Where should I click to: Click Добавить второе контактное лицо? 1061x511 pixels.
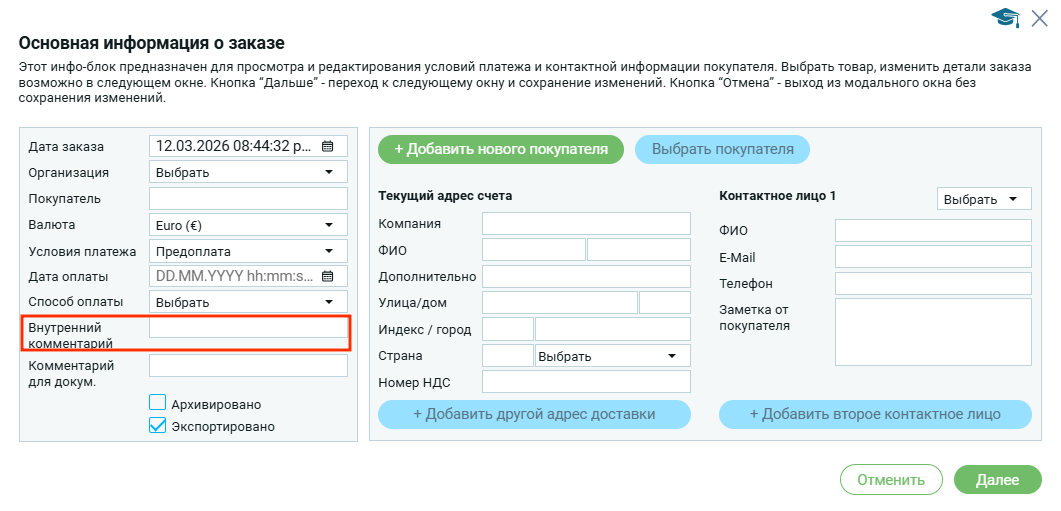875,414
